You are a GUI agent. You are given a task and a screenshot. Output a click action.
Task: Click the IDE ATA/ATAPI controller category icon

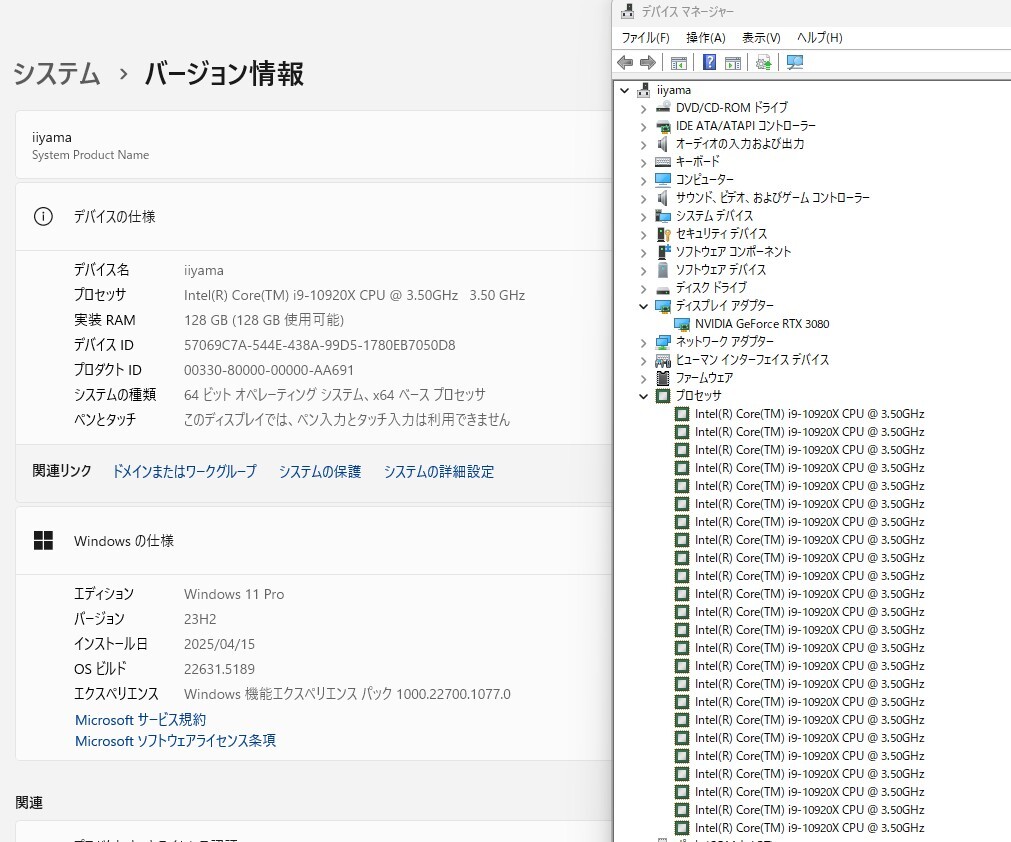point(663,126)
